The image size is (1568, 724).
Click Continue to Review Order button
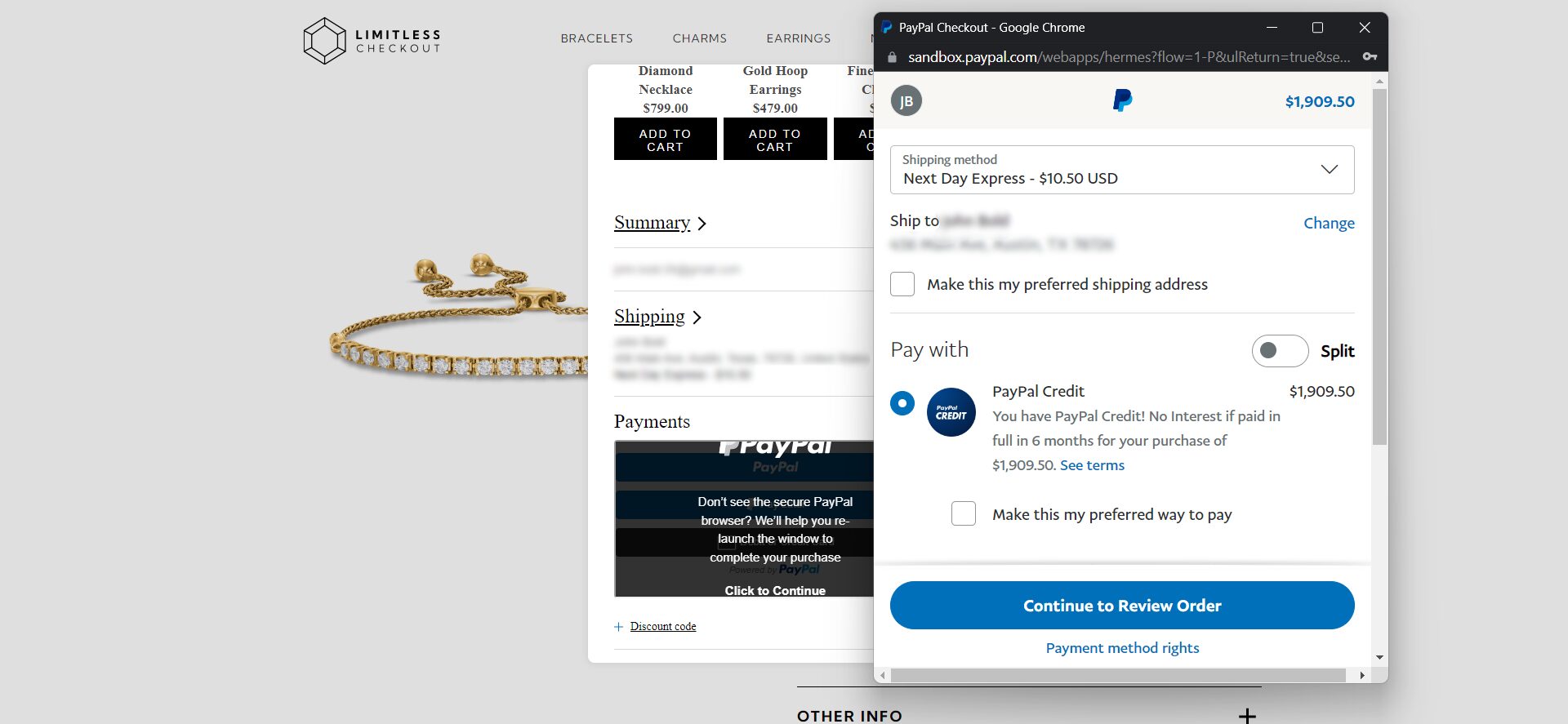(x=1122, y=605)
